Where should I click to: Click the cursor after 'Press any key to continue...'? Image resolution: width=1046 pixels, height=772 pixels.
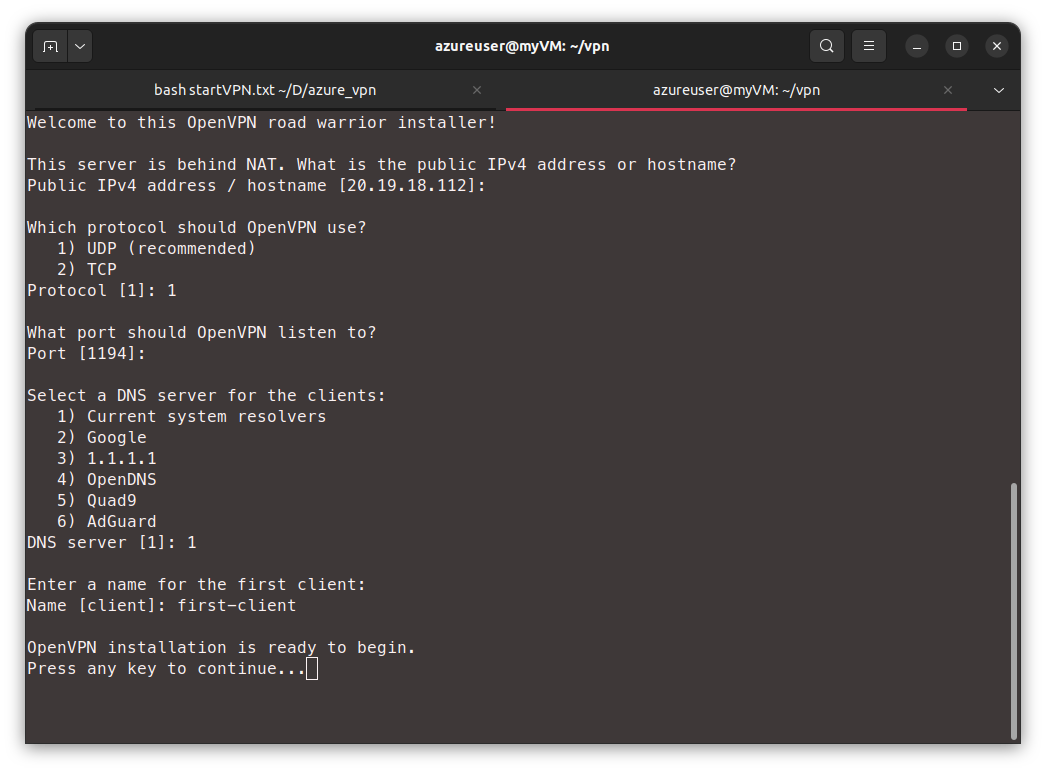(x=312, y=668)
